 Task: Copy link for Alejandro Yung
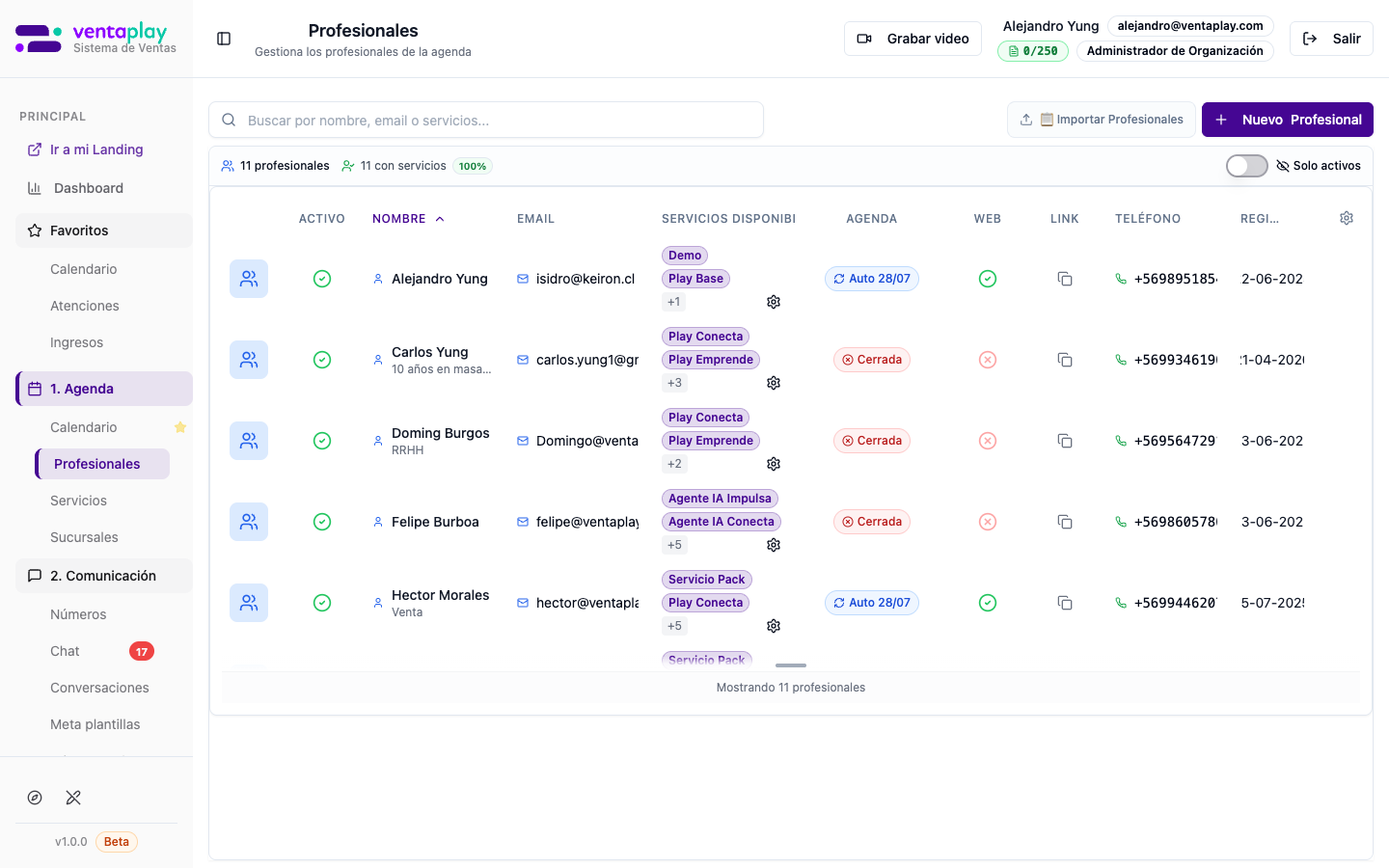[1065, 279]
